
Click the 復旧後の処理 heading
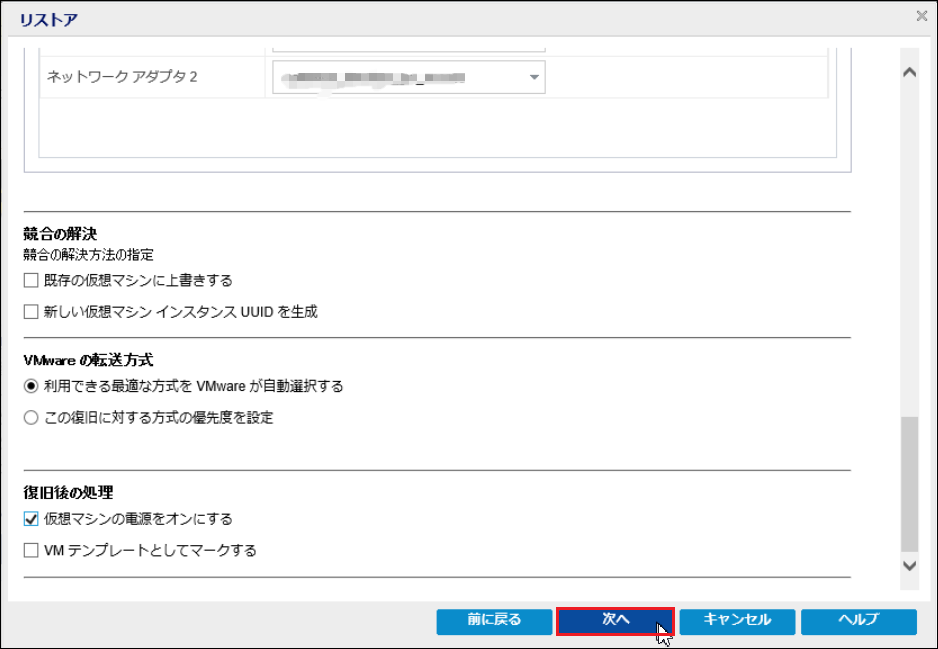[68, 493]
